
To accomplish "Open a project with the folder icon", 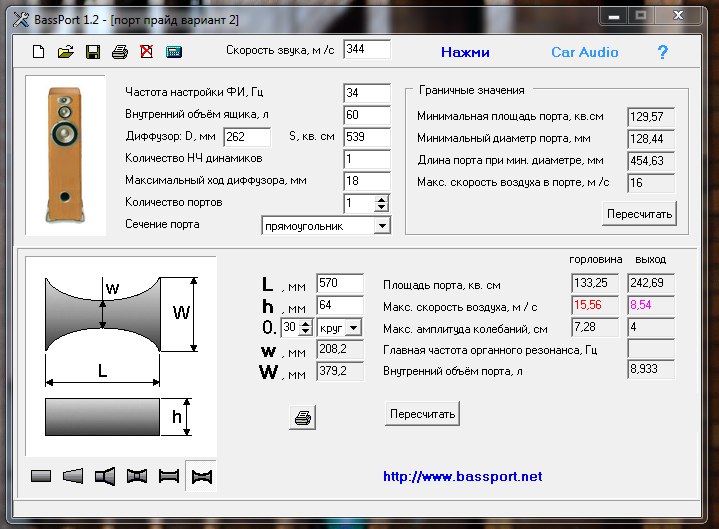I will [66, 52].
